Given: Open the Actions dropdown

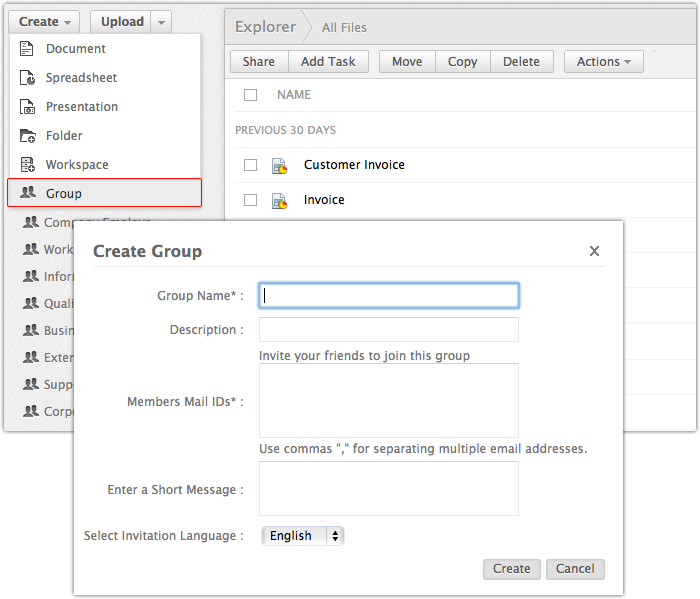Looking at the screenshot, I should 603,62.
